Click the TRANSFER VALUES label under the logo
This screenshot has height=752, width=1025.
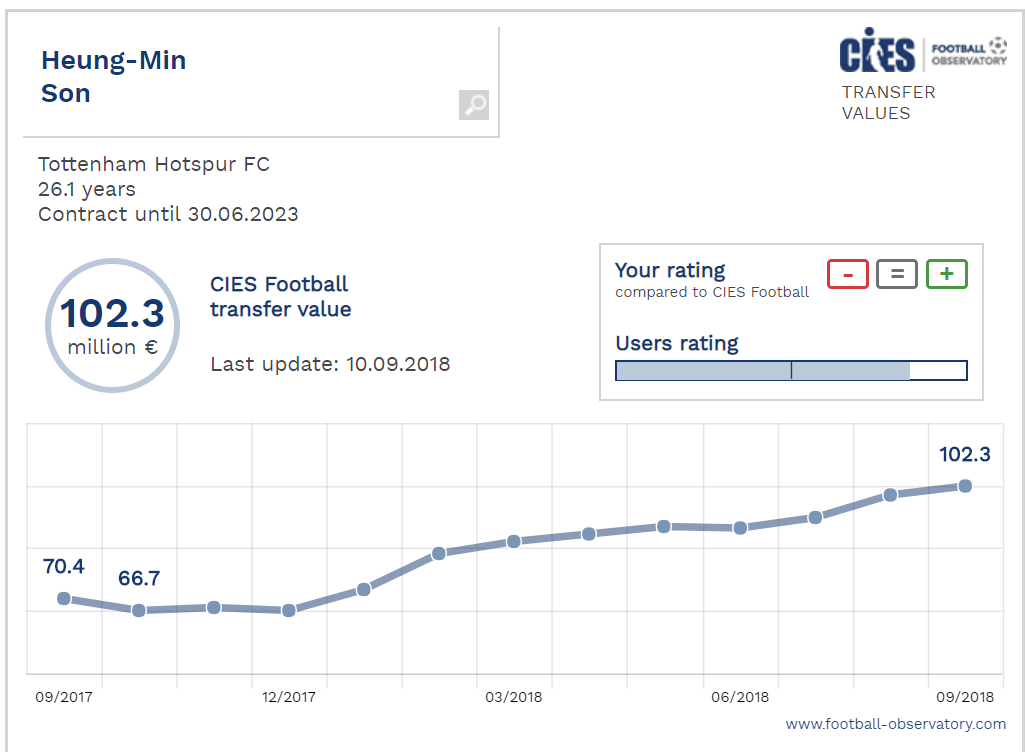coord(888,102)
